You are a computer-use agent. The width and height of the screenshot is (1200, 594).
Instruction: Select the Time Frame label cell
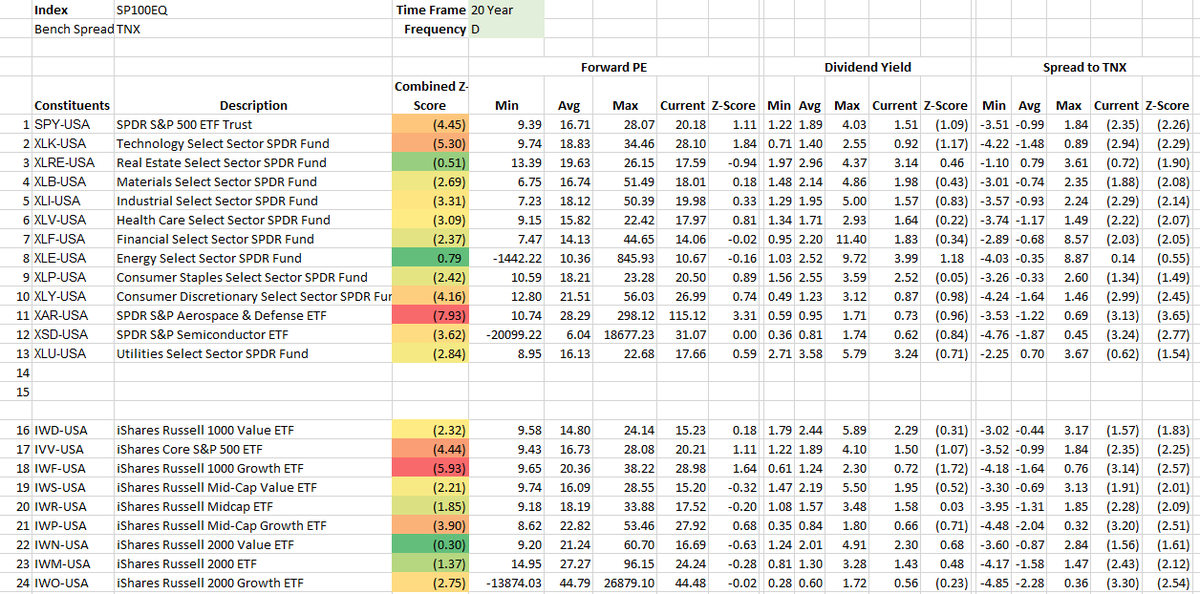tap(432, 9)
